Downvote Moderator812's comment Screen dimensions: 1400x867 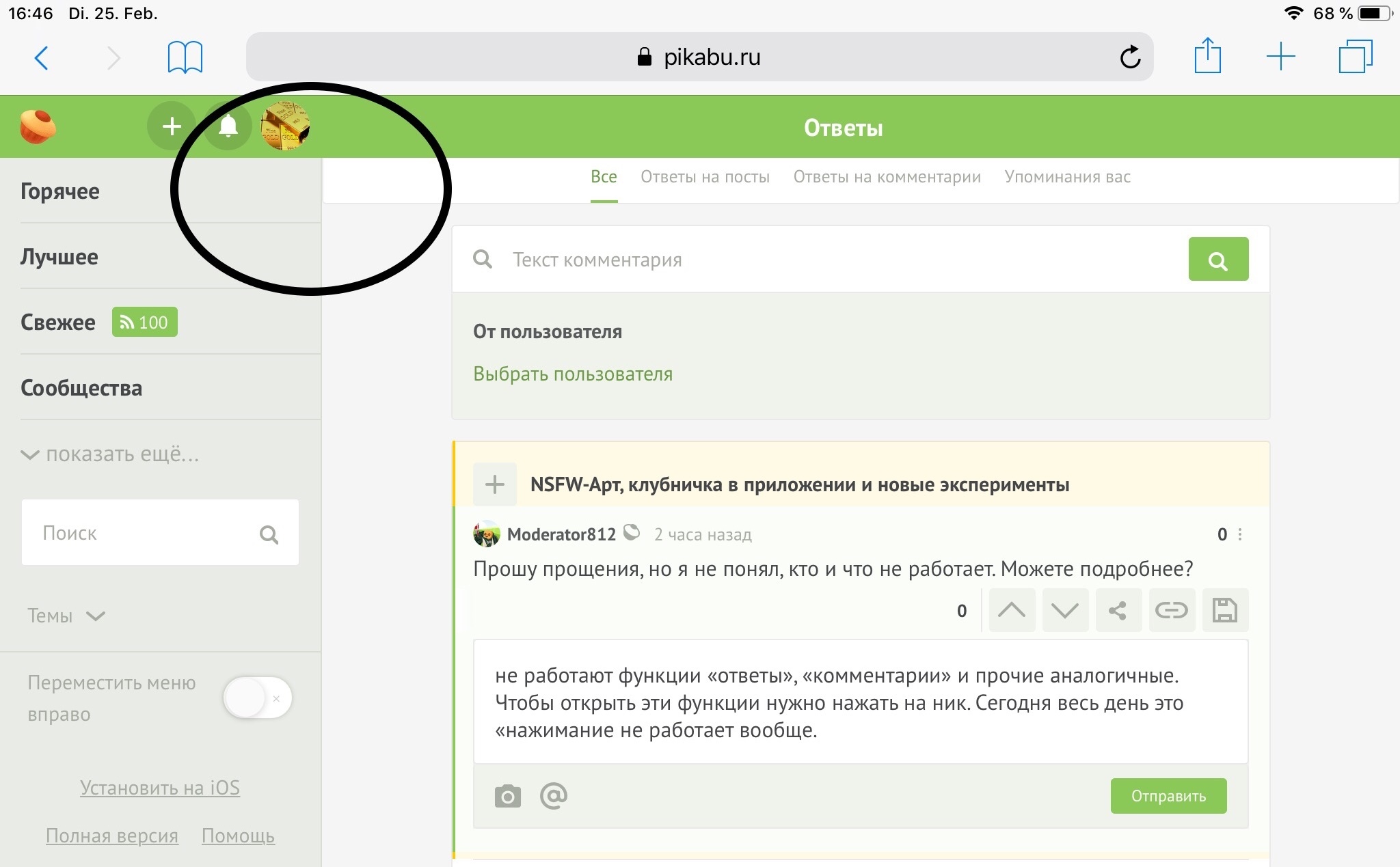(x=1064, y=610)
